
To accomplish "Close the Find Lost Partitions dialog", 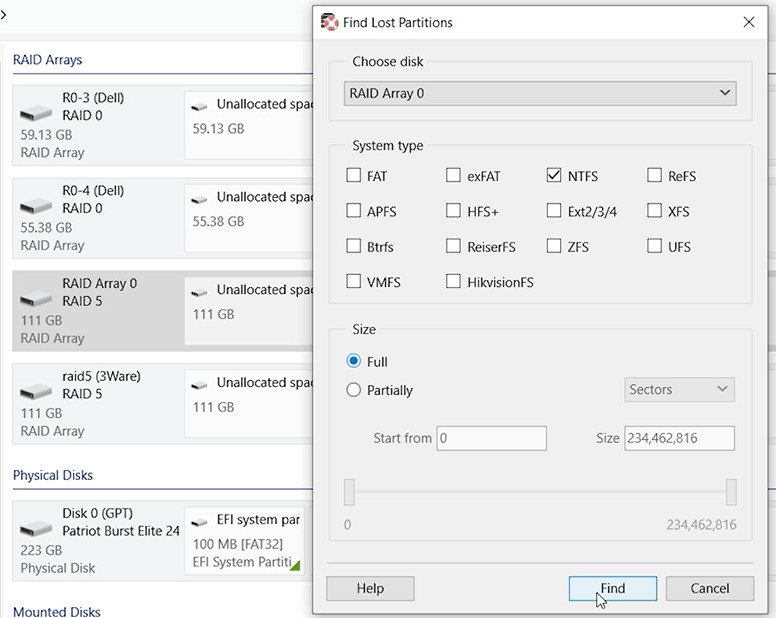I will [749, 22].
